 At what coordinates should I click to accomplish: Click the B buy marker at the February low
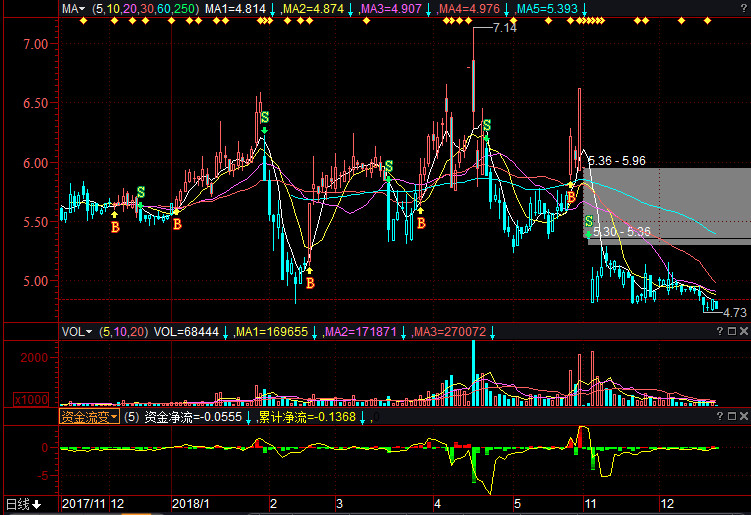(x=310, y=284)
